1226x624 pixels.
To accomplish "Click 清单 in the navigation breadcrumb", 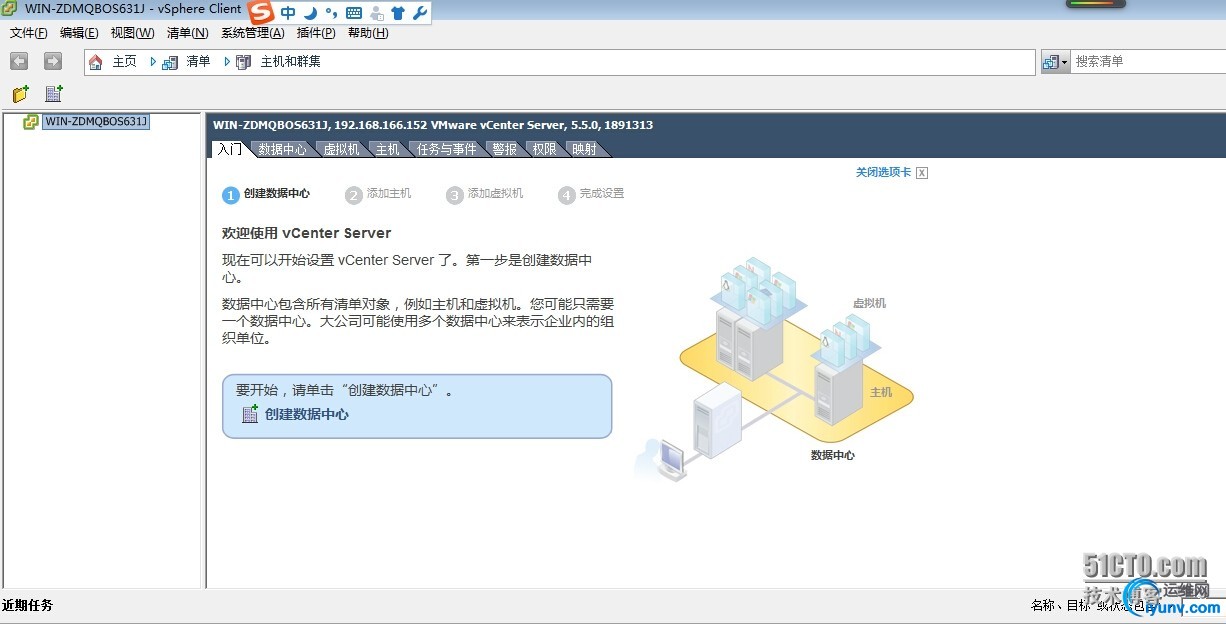I will pyautogui.click(x=198, y=62).
